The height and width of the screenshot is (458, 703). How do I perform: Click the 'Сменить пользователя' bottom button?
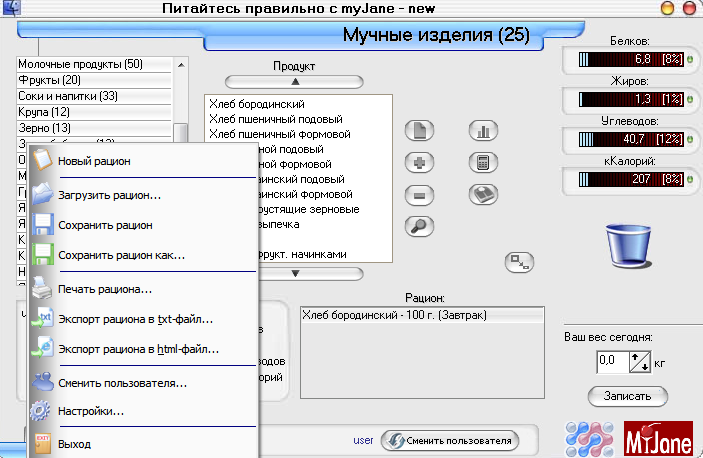(x=449, y=440)
